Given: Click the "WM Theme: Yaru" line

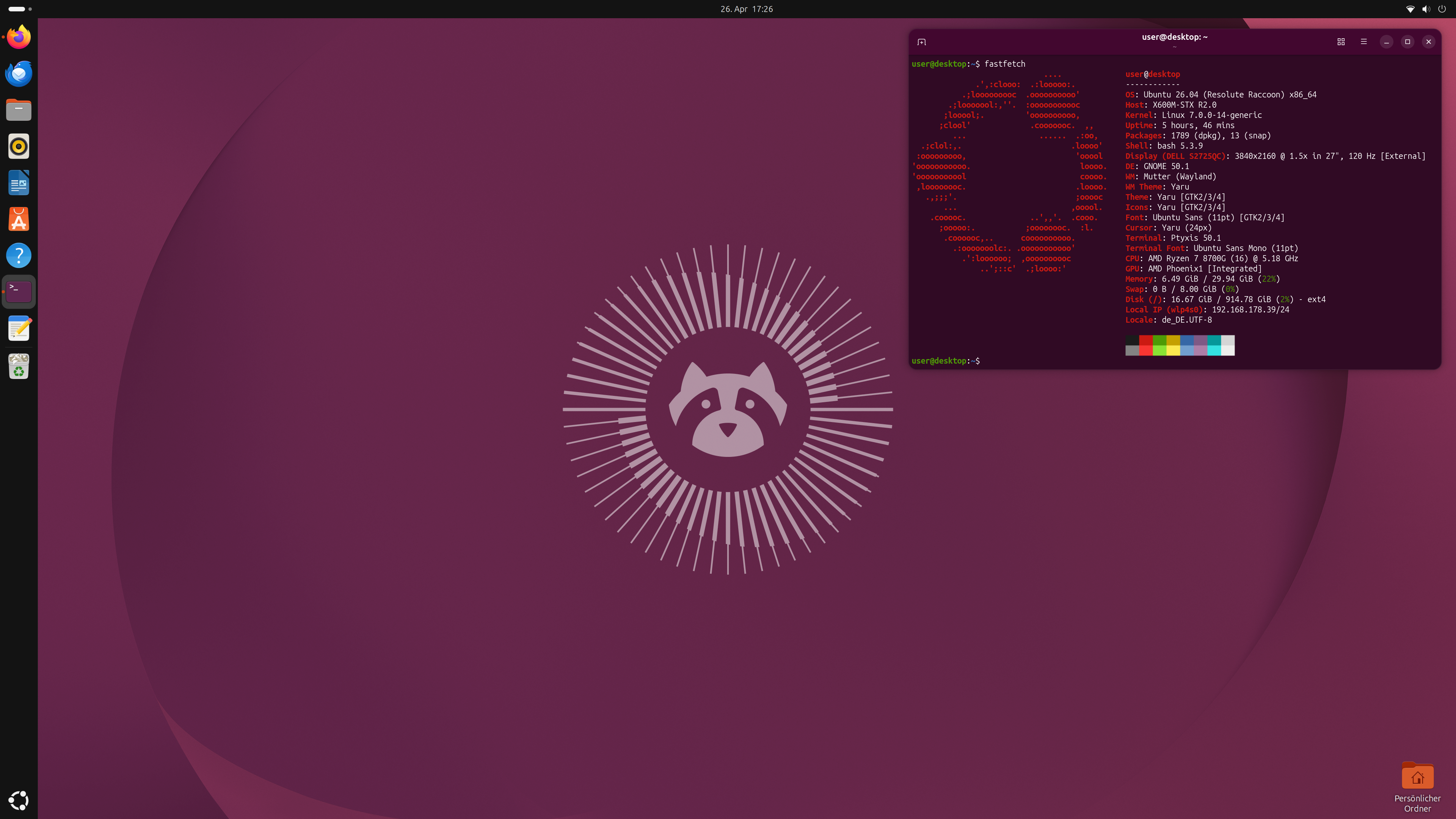Looking at the screenshot, I should point(1157,187).
